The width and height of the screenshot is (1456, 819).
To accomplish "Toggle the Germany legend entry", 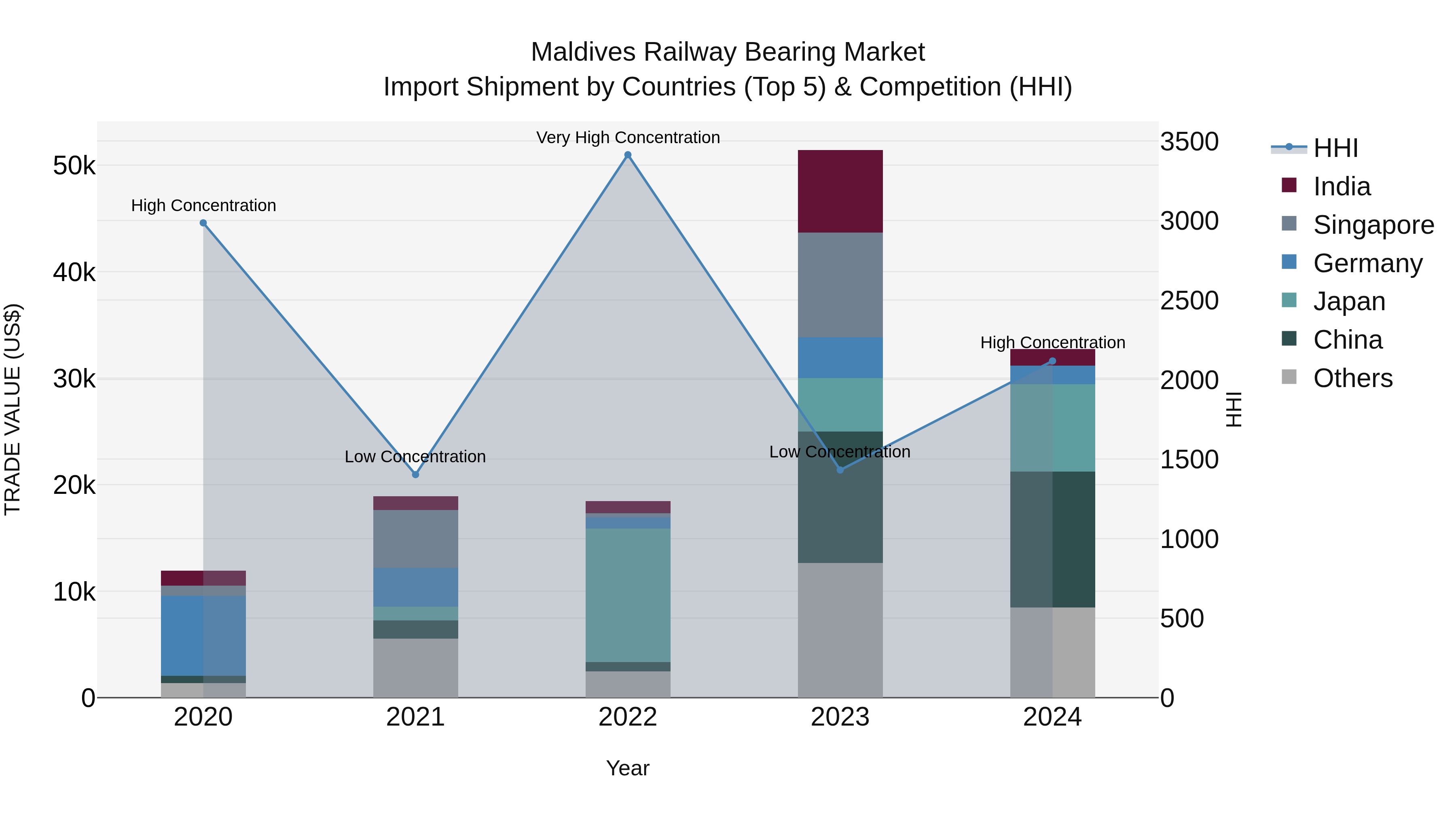I will pos(1351,263).
